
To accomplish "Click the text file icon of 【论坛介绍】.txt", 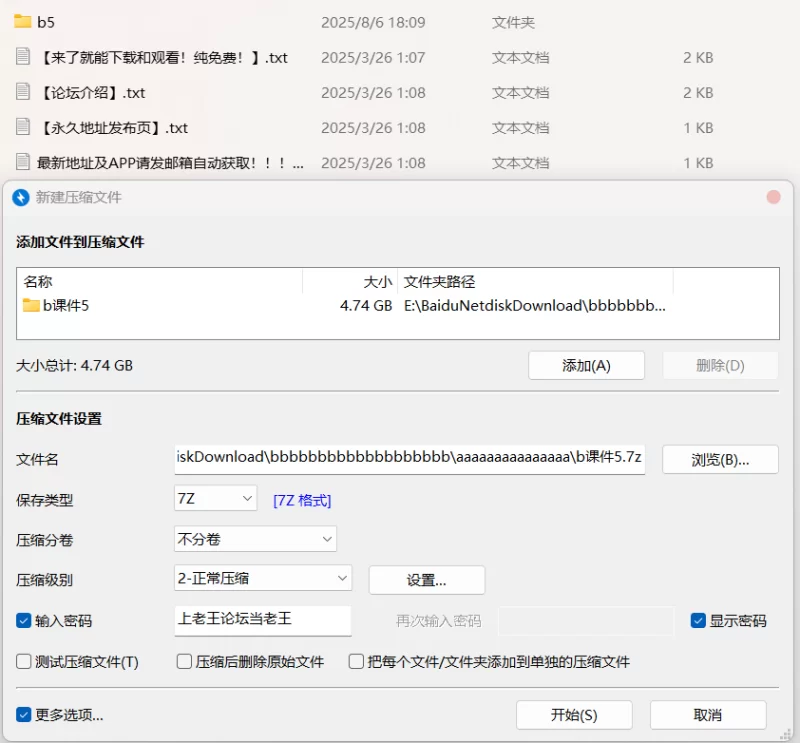I will click(22, 92).
